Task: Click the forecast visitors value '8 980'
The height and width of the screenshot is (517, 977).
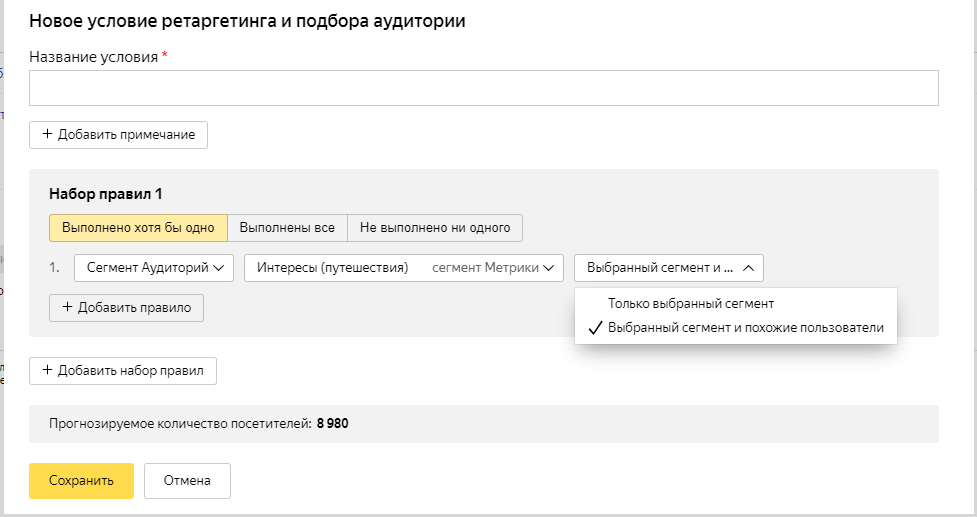Action: [x=333, y=424]
